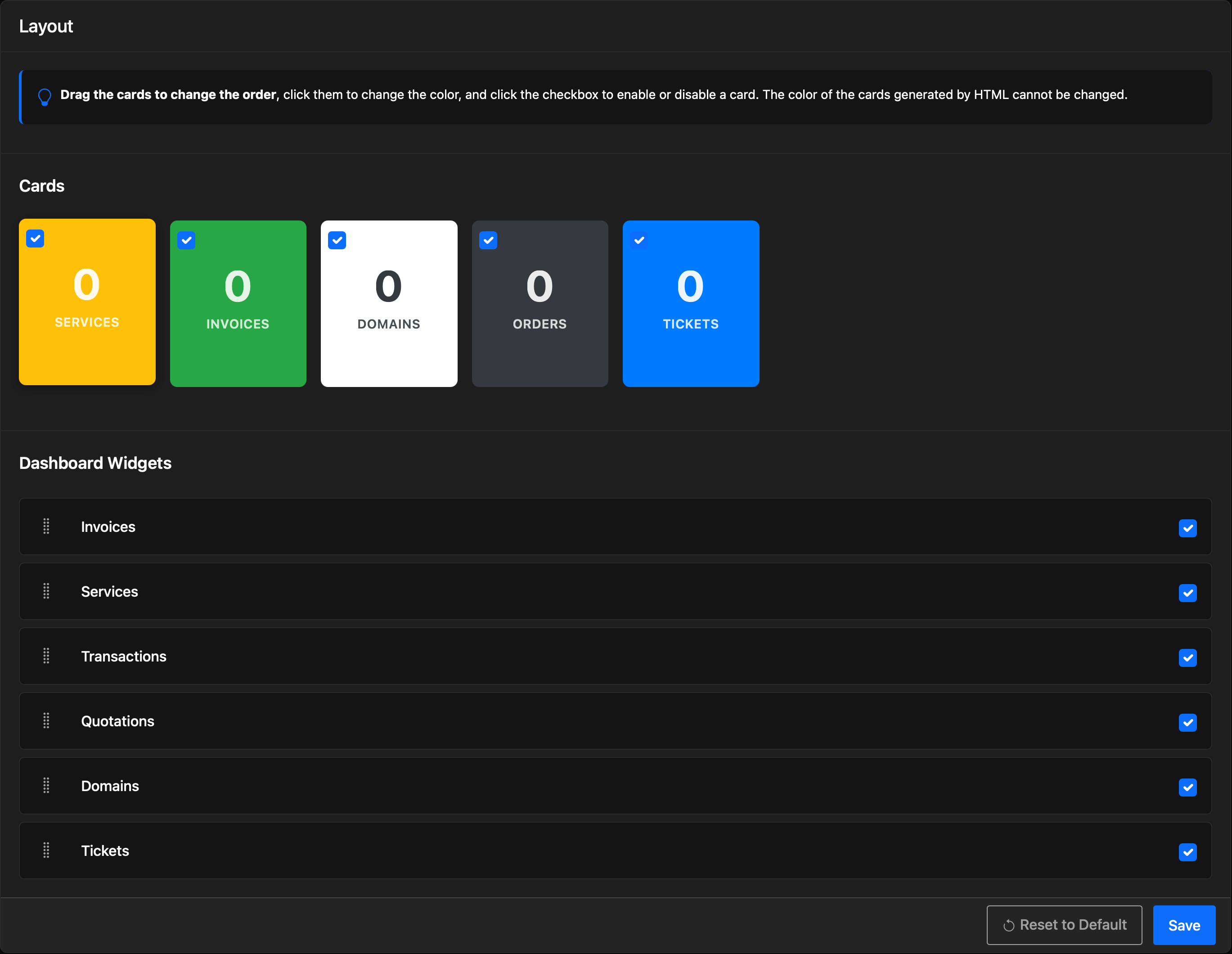Change color of blue Tickets card

tap(690, 303)
